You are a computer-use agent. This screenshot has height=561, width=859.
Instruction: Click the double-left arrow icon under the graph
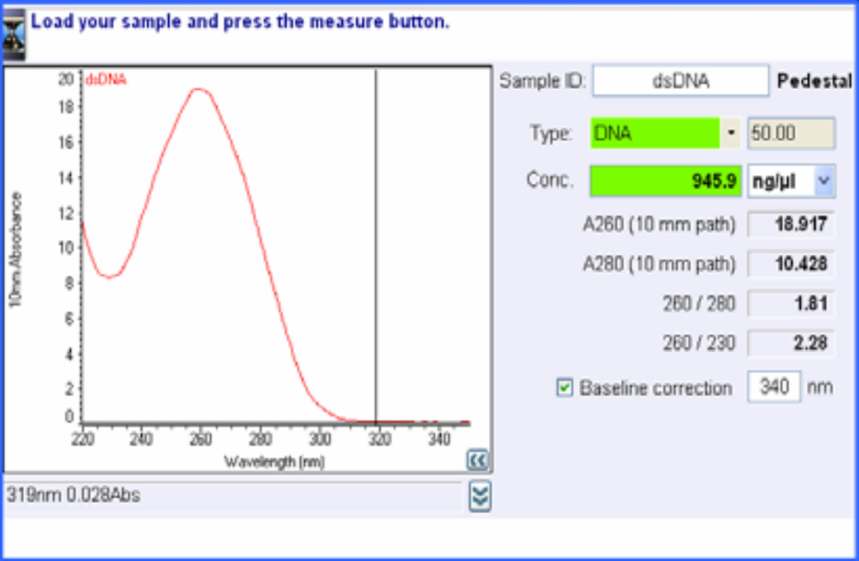pos(478,460)
